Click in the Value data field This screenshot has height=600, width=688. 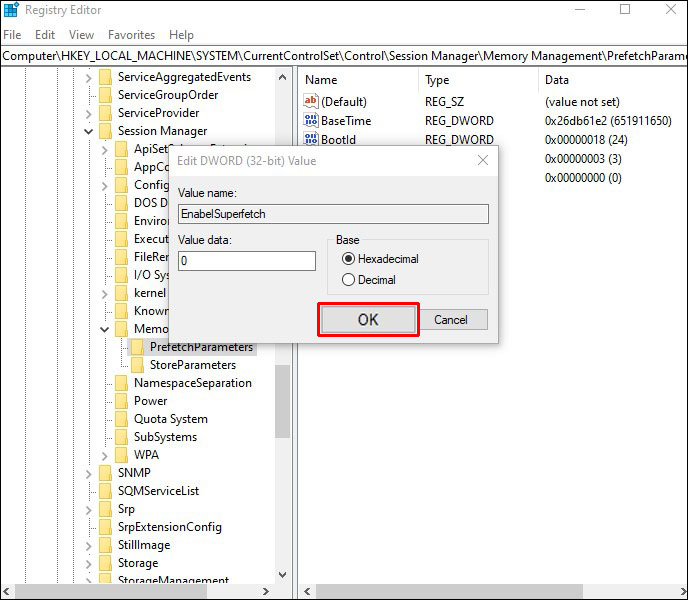pos(247,261)
